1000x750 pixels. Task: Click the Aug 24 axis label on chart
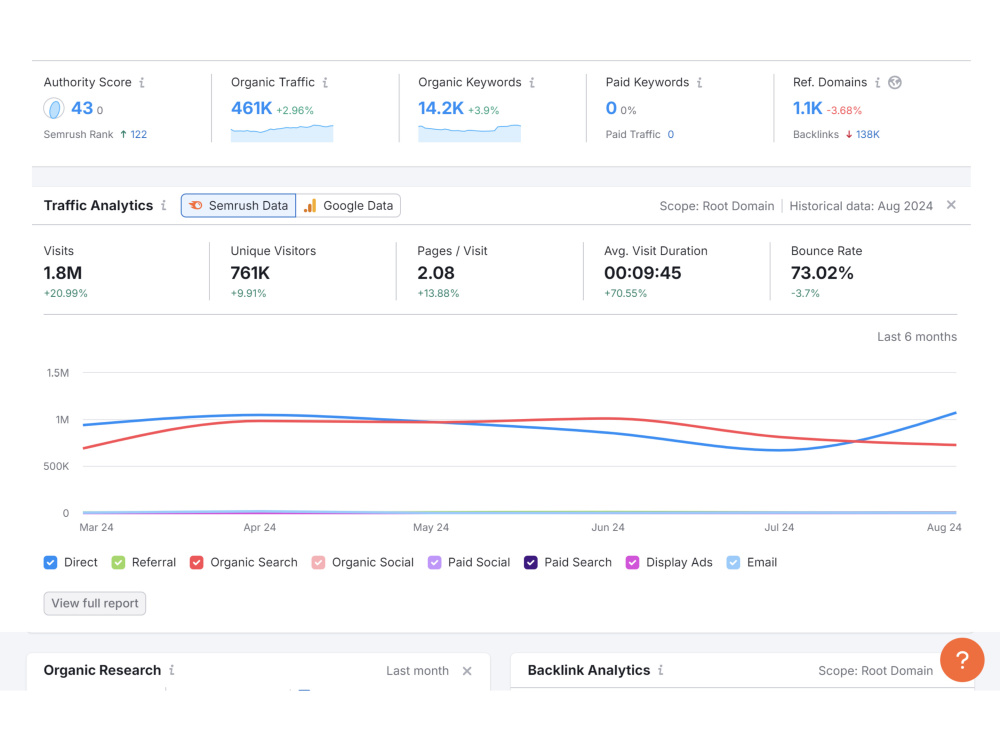(x=944, y=527)
